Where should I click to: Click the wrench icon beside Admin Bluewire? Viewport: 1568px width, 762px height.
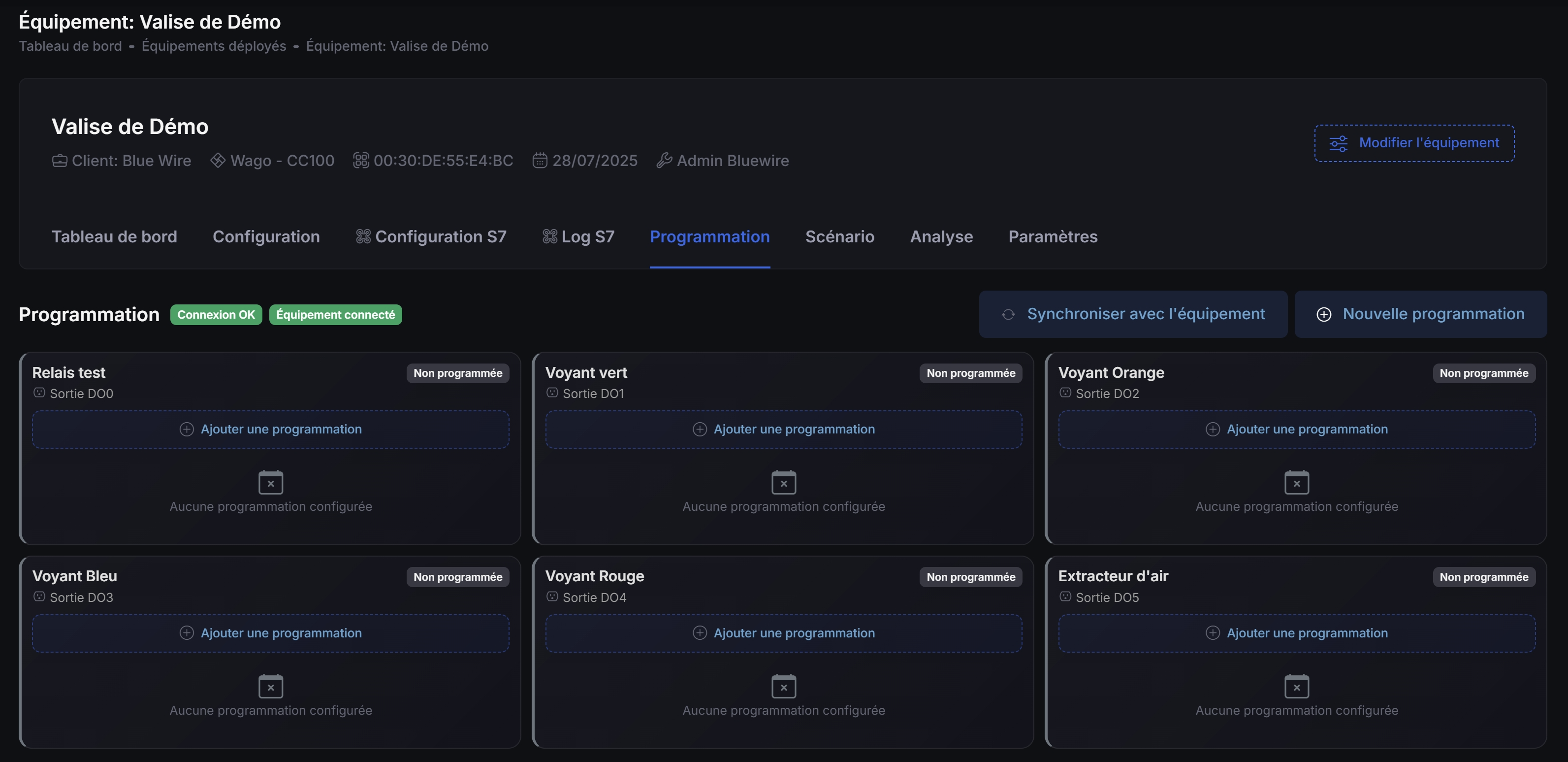664,160
